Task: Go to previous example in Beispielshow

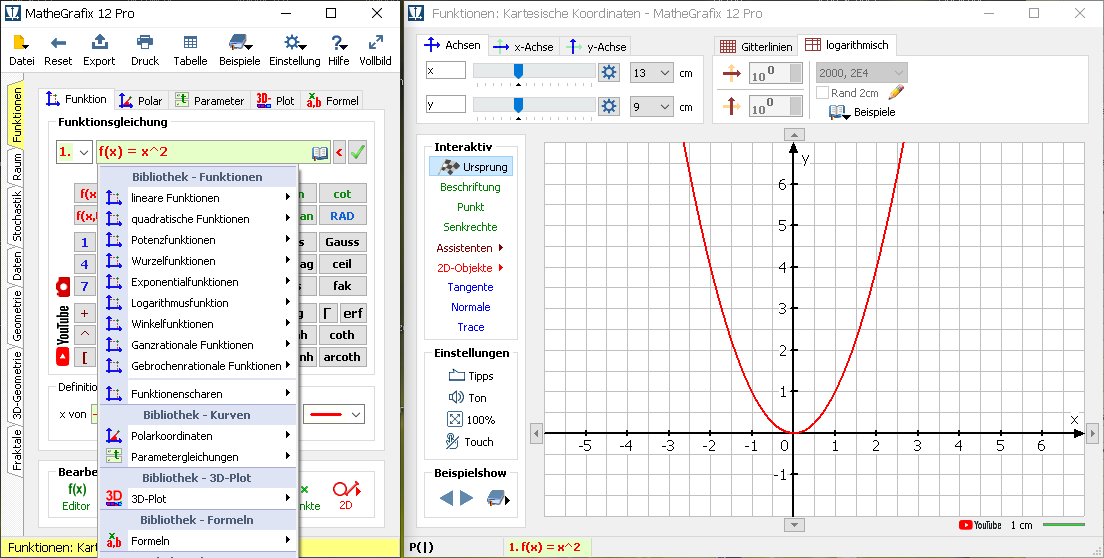Action: coord(446,498)
